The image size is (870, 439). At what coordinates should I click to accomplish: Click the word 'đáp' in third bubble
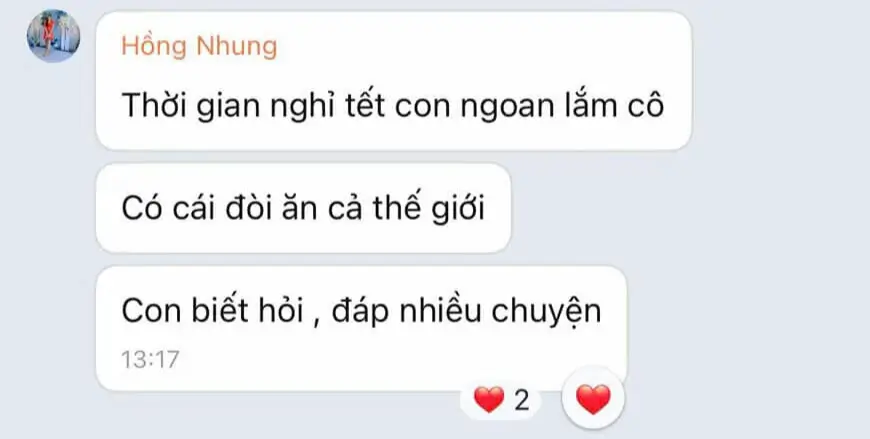pyautogui.click(x=360, y=313)
